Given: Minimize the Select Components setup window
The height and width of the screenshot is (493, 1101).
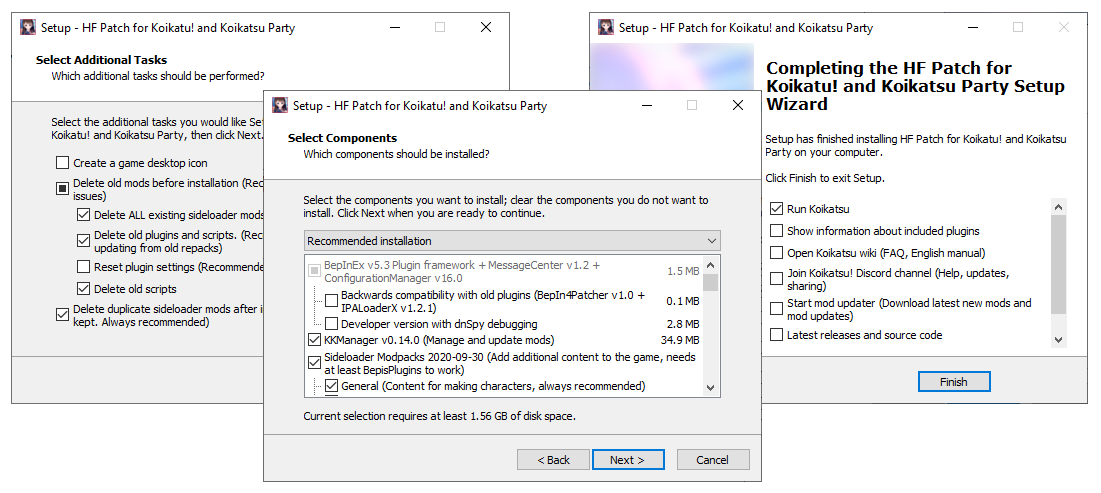Looking at the screenshot, I should tap(645, 105).
